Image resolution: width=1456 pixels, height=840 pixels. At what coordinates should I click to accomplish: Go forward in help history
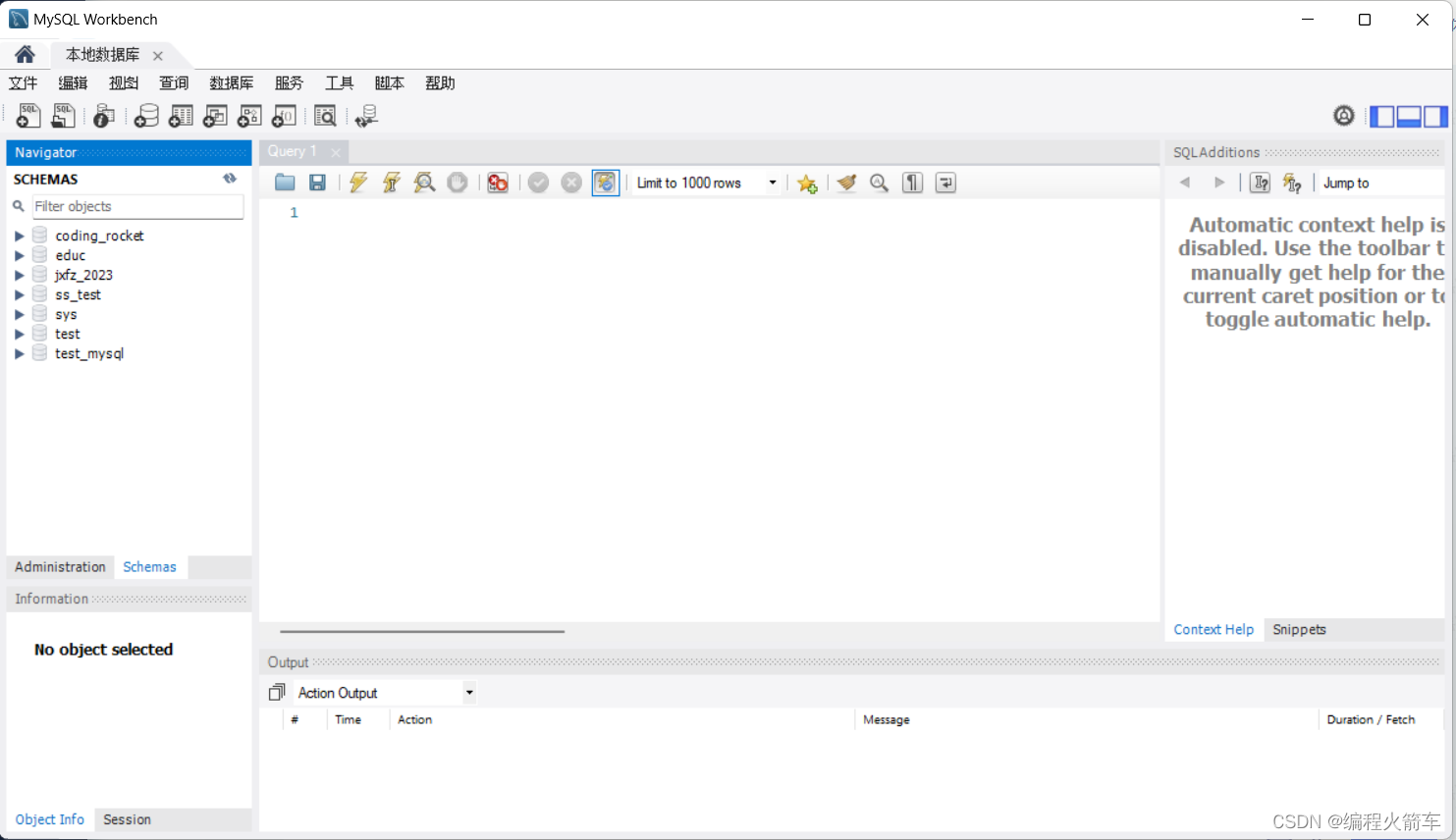tap(1219, 183)
